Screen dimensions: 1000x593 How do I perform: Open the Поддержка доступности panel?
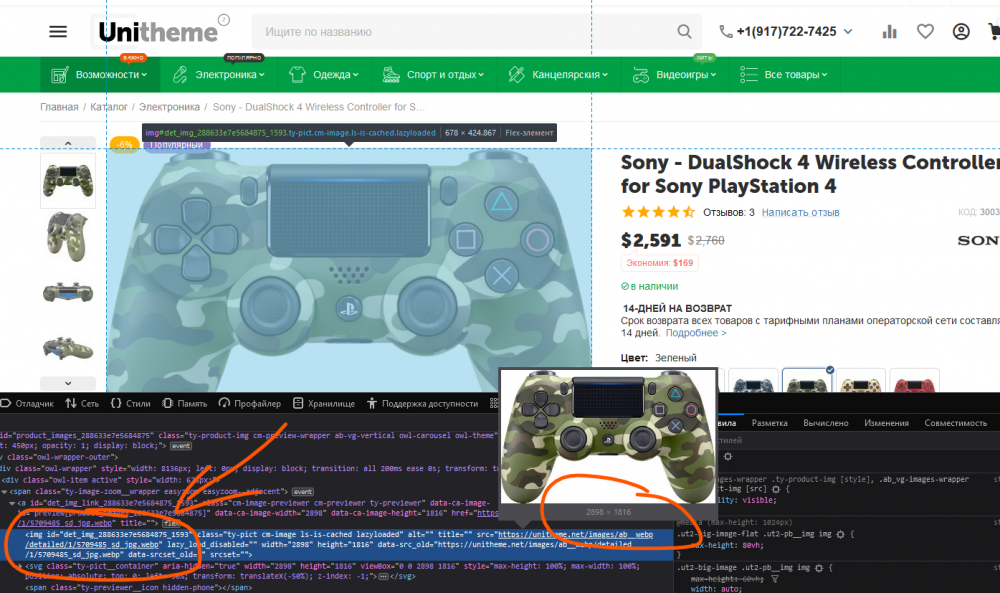(422, 403)
